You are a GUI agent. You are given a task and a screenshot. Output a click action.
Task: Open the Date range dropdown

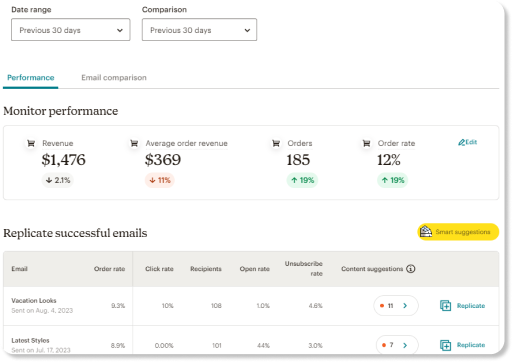click(71, 30)
